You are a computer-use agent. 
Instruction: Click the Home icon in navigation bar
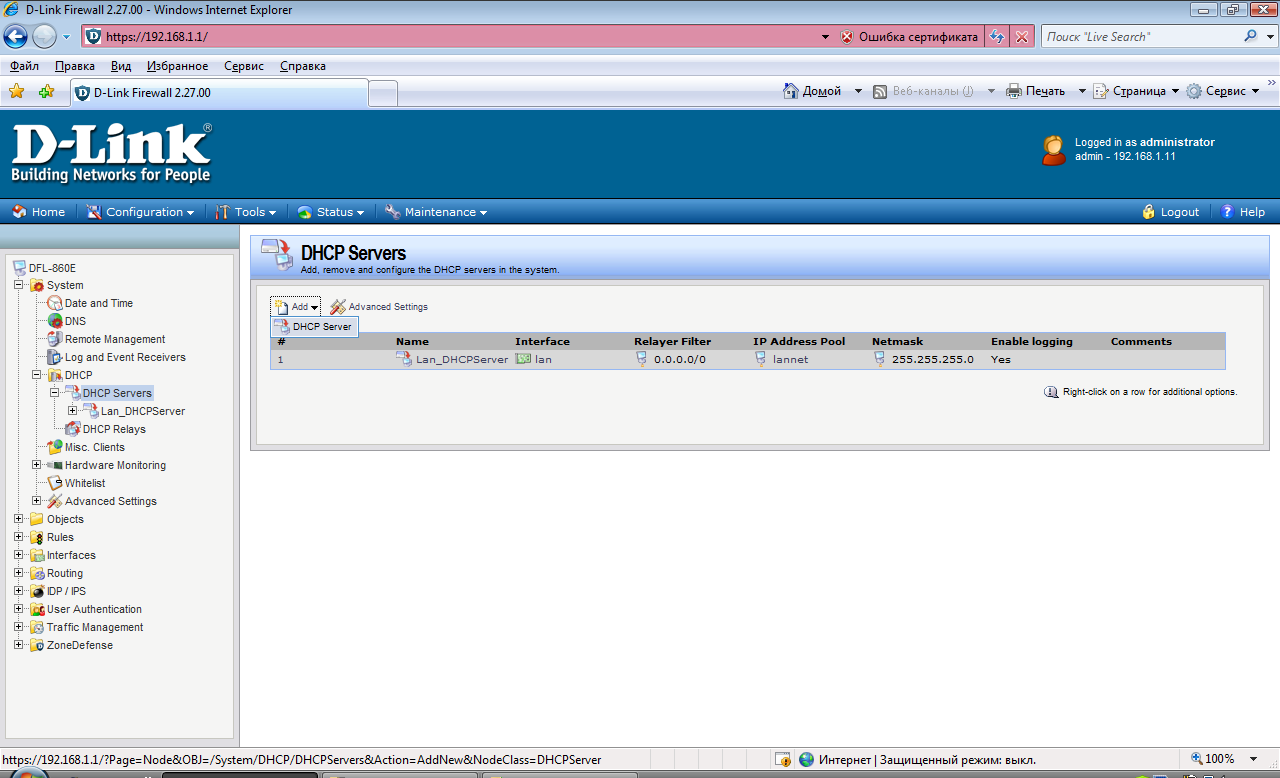coord(19,212)
